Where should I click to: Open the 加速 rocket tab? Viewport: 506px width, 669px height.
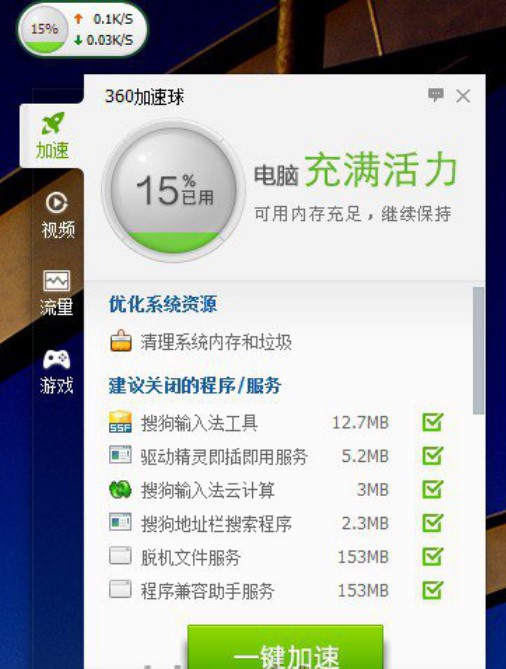point(52,136)
